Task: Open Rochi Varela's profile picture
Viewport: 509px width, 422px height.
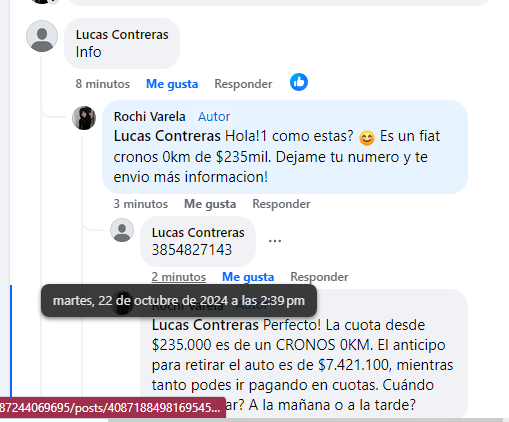Action: pos(84,118)
